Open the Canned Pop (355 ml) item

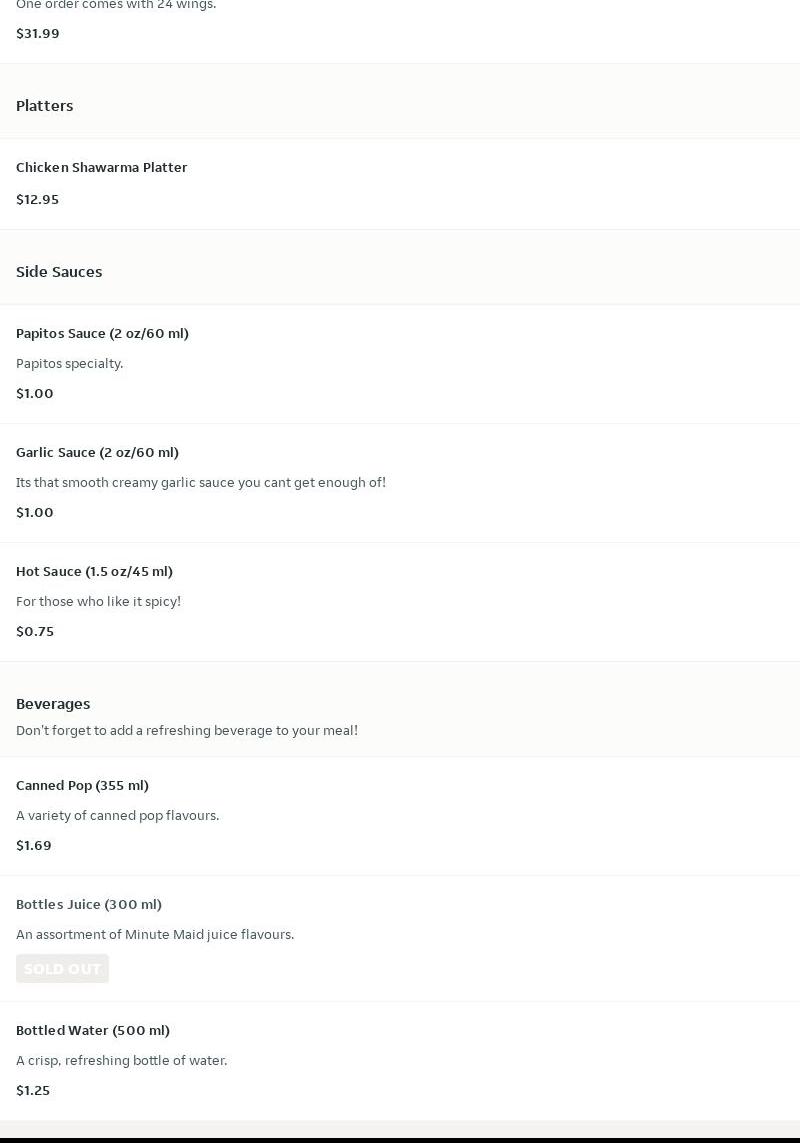pyautogui.click(x=82, y=785)
